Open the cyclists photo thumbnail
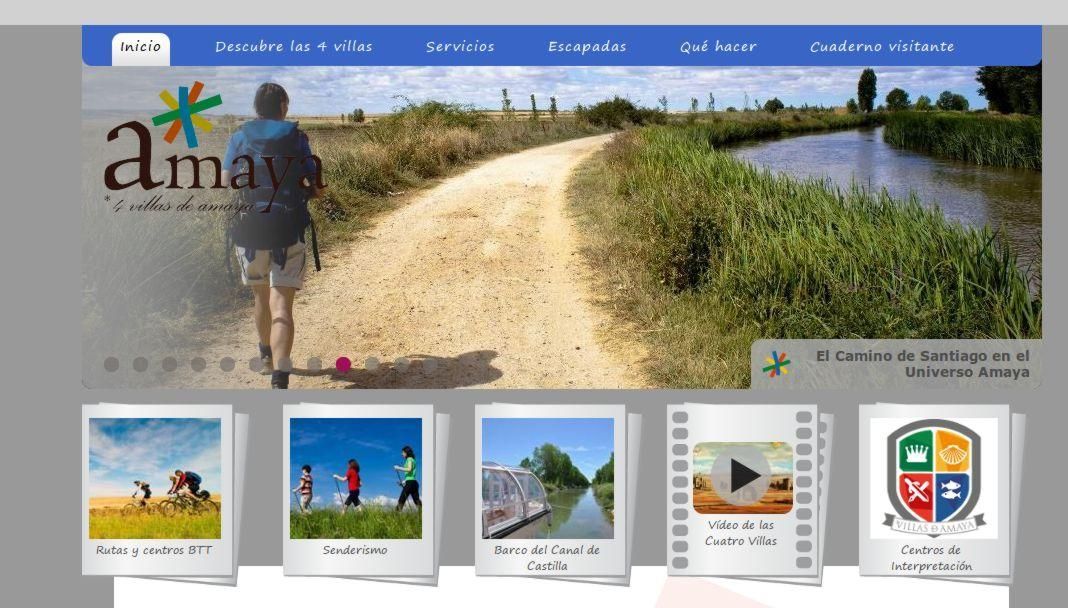Viewport: 1068px width, 608px height. coord(155,479)
